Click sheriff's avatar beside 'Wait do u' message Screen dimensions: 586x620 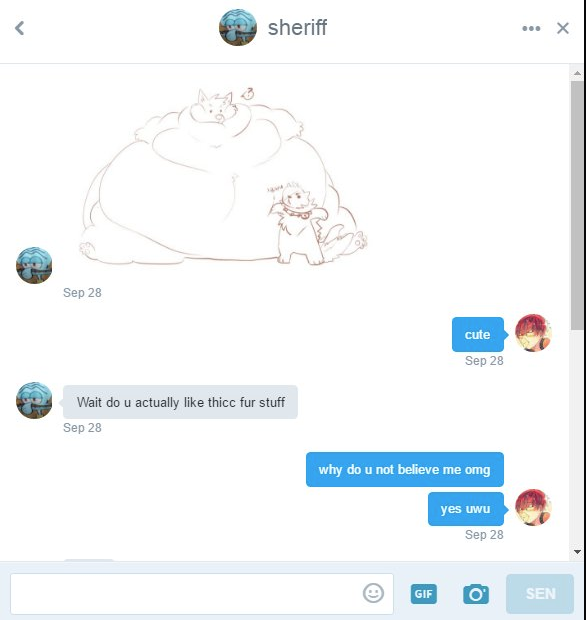34,400
